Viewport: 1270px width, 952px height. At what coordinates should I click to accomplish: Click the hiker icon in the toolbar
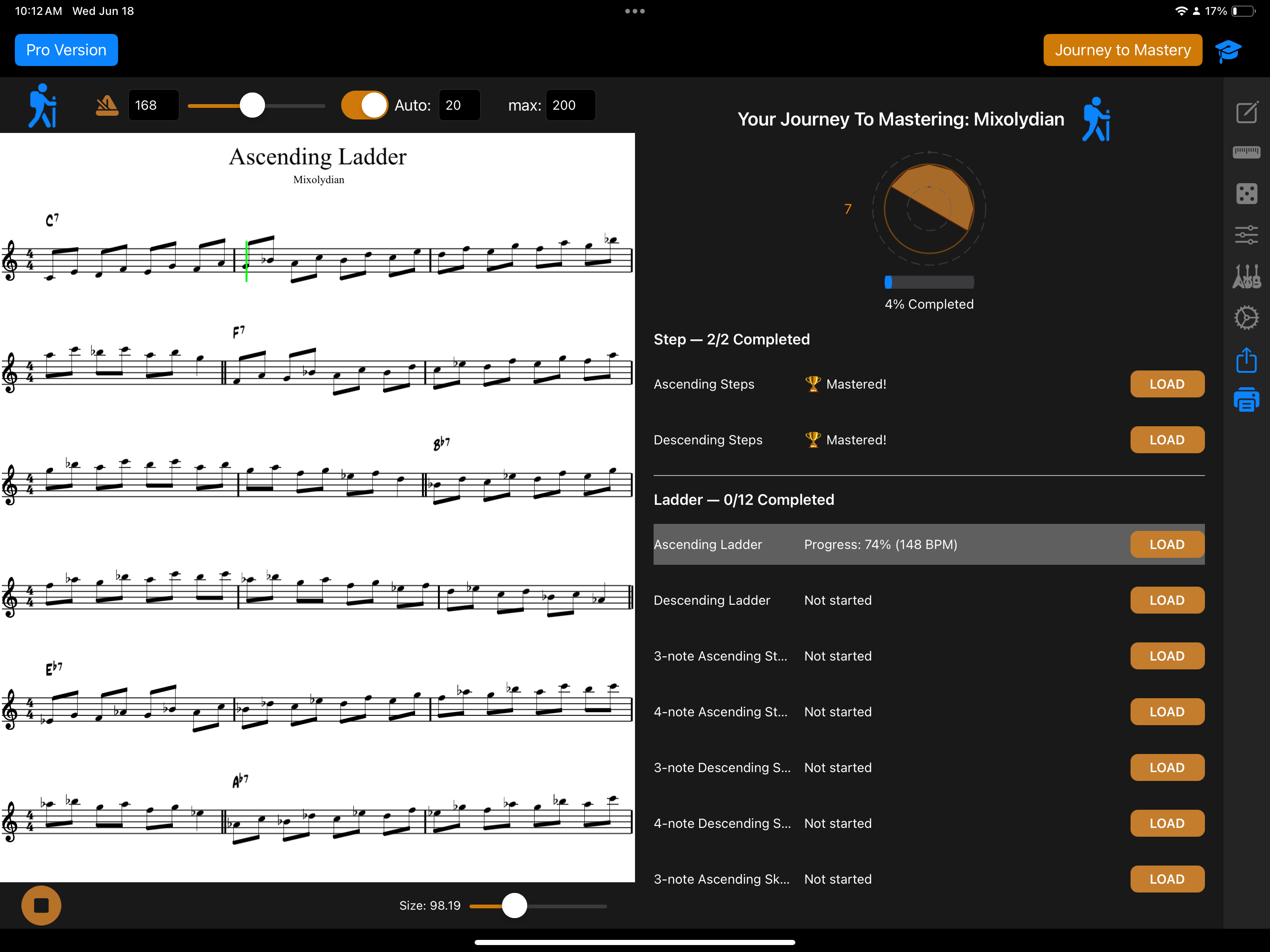pos(42,105)
